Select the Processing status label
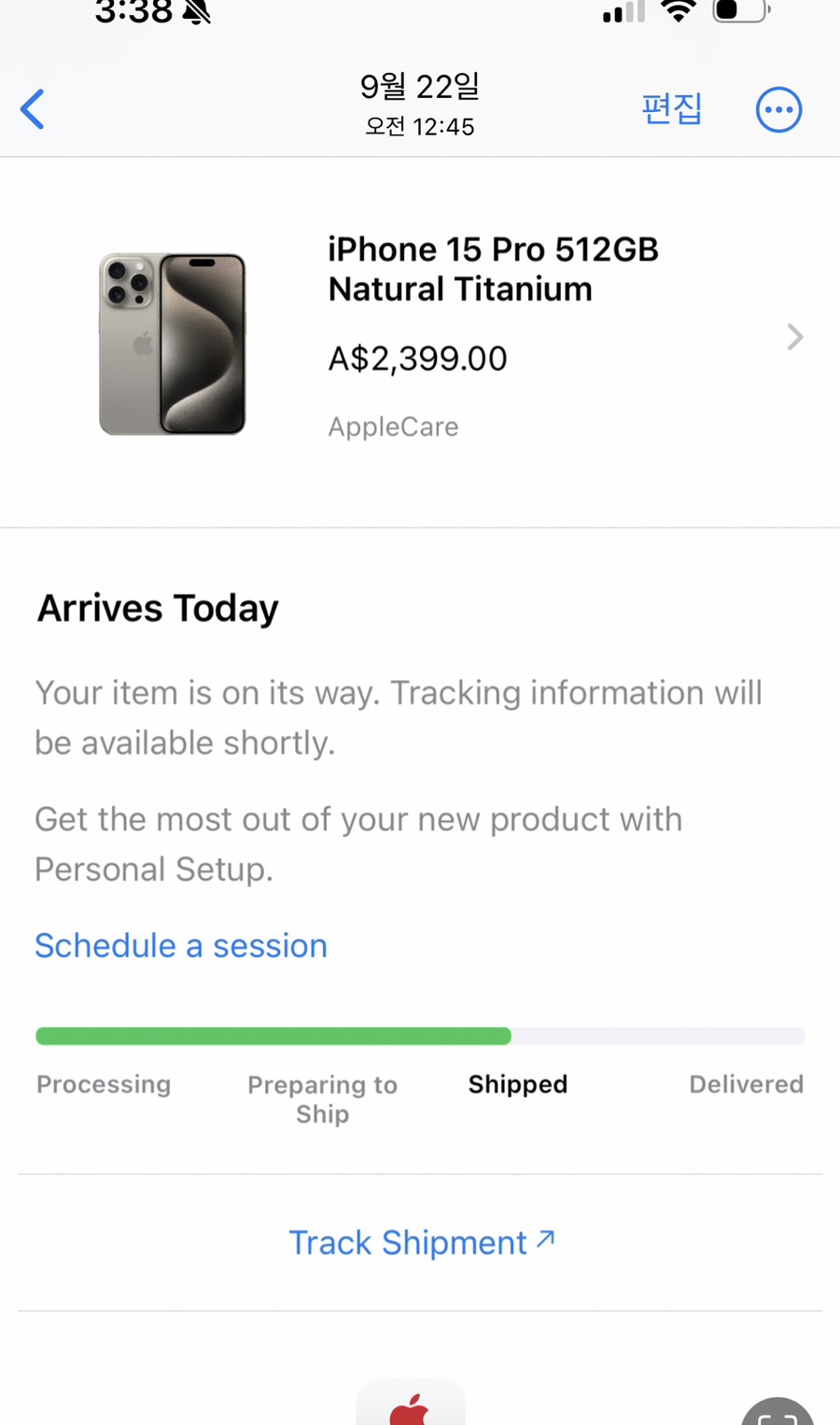The height and width of the screenshot is (1425, 840). pyautogui.click(x=104, y=1084)
